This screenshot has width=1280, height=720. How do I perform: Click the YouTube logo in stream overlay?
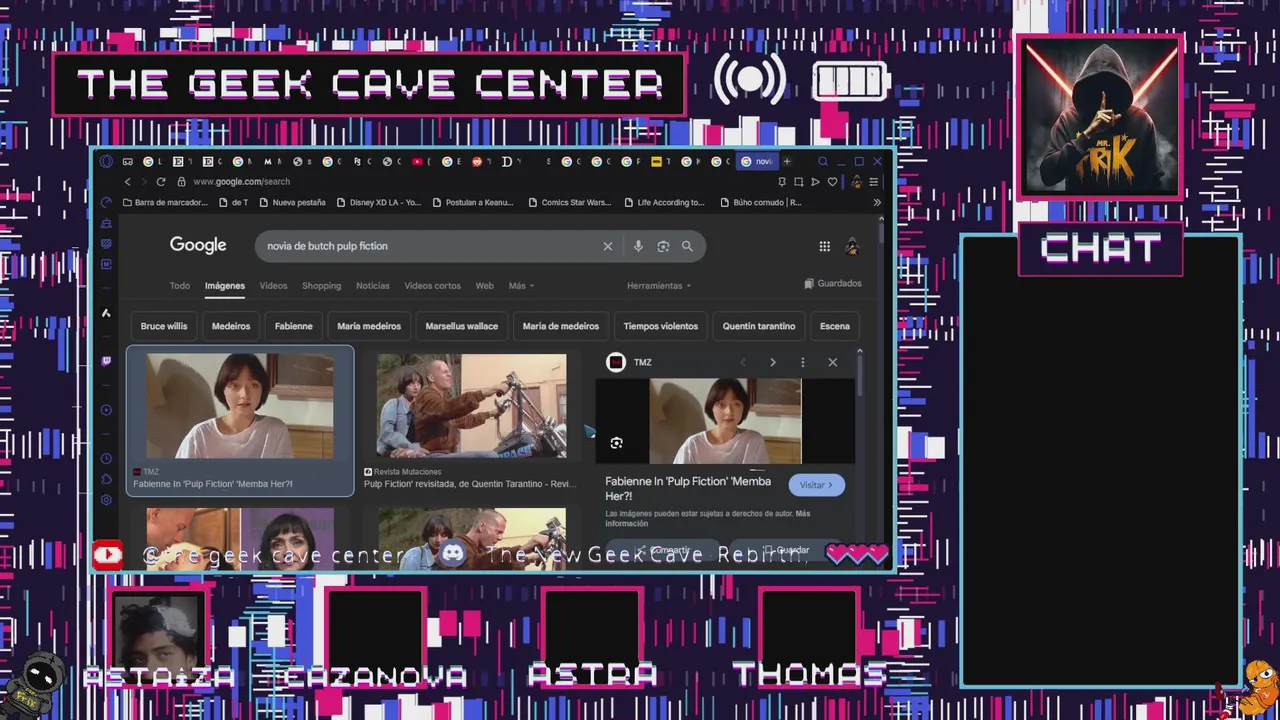pos(108,555)
